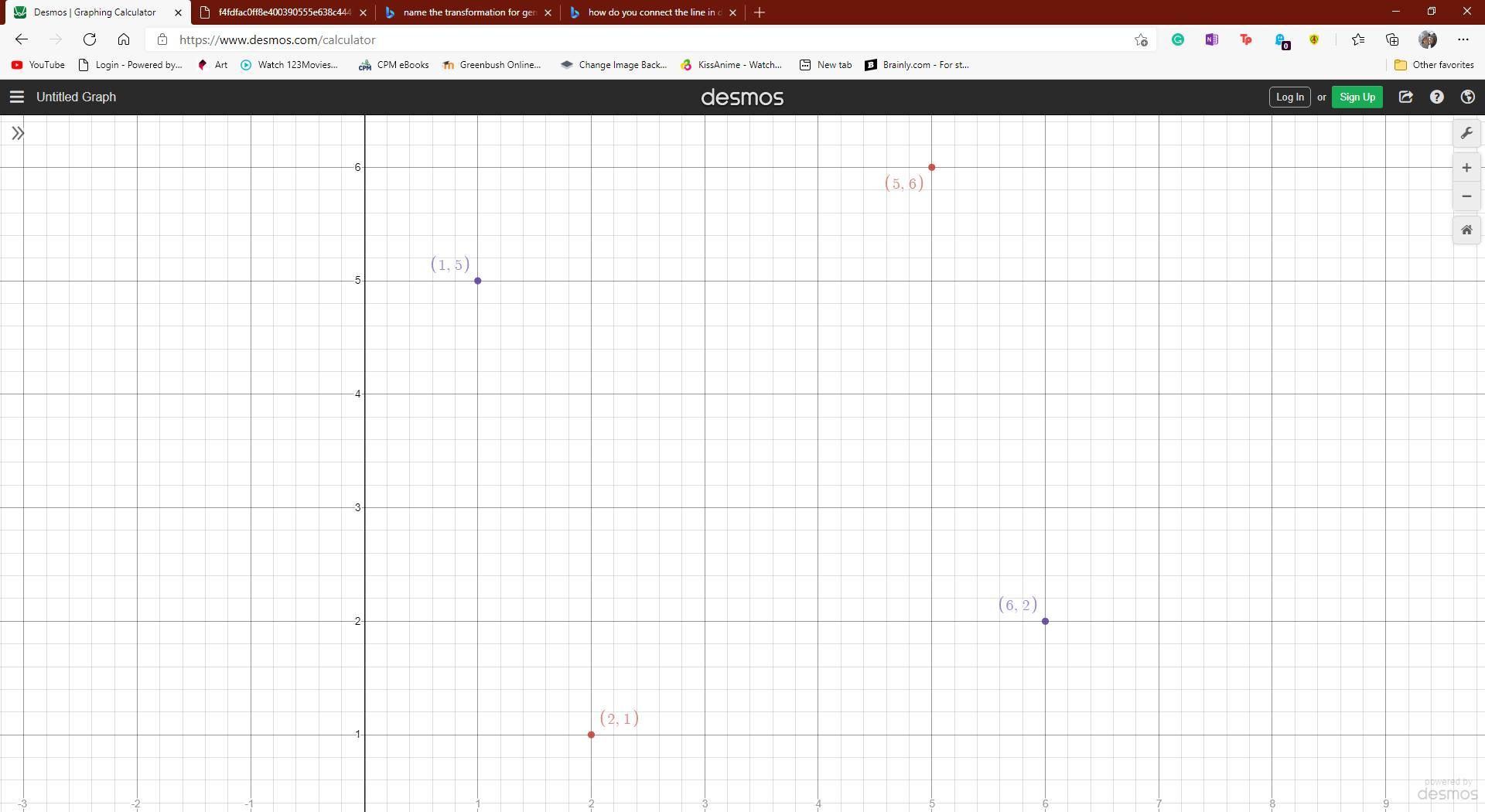The width and height of the screenshot is (1485, 812).
Task: Open browser Settings and more menu
Action: tap(1463, 39)
